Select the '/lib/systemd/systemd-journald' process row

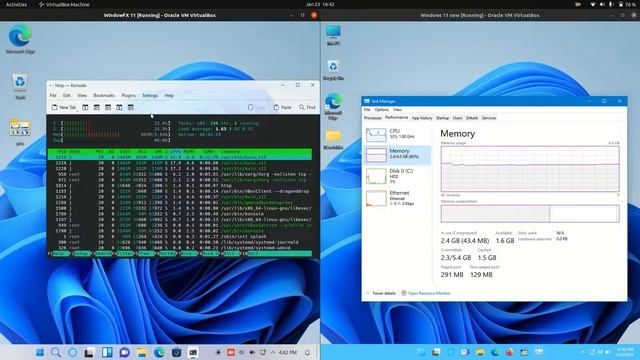[180, 242]
